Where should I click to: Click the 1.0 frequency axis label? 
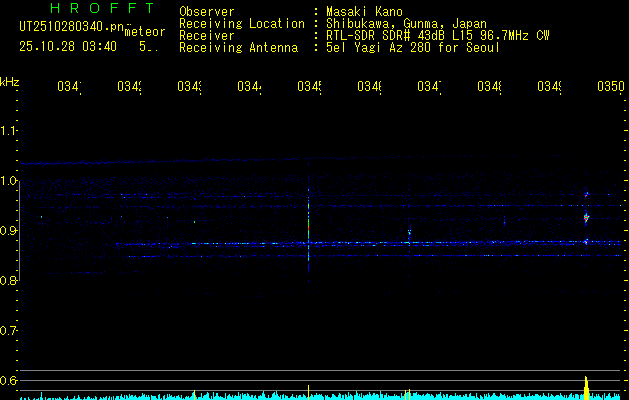[x=9, y=181]
